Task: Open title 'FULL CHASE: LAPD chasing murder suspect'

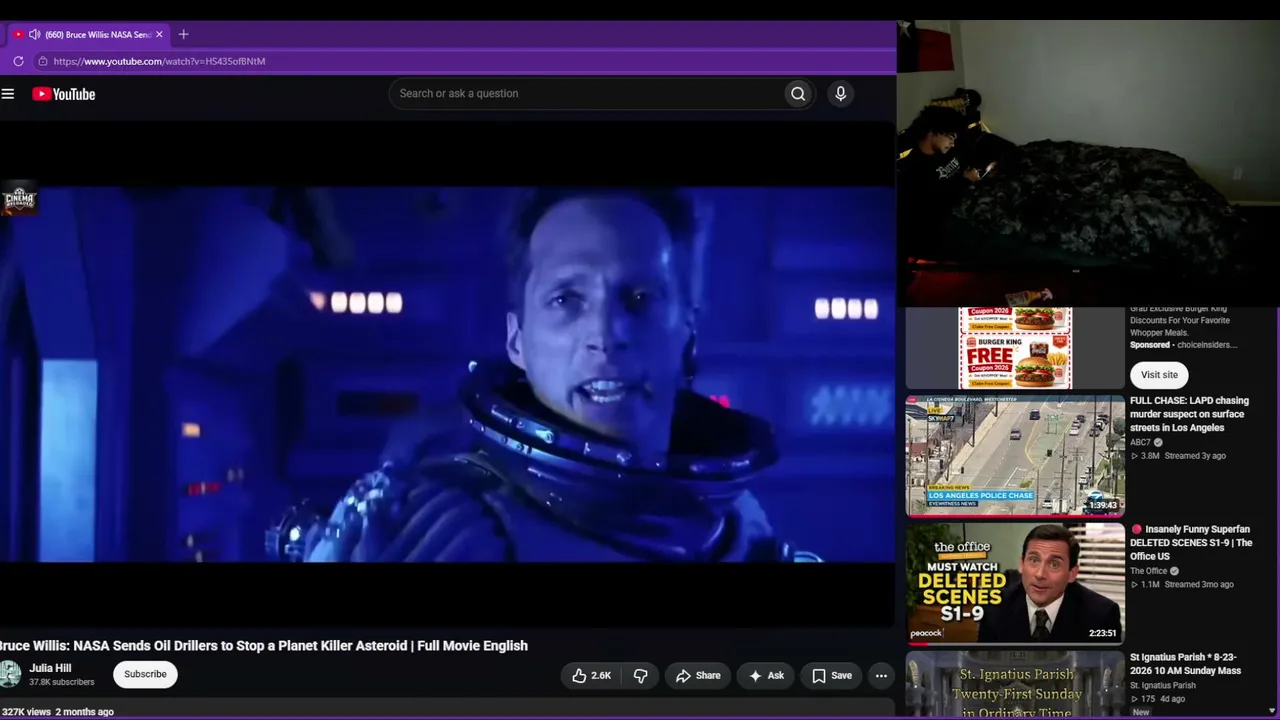Action: click(x=1189, y=414)
